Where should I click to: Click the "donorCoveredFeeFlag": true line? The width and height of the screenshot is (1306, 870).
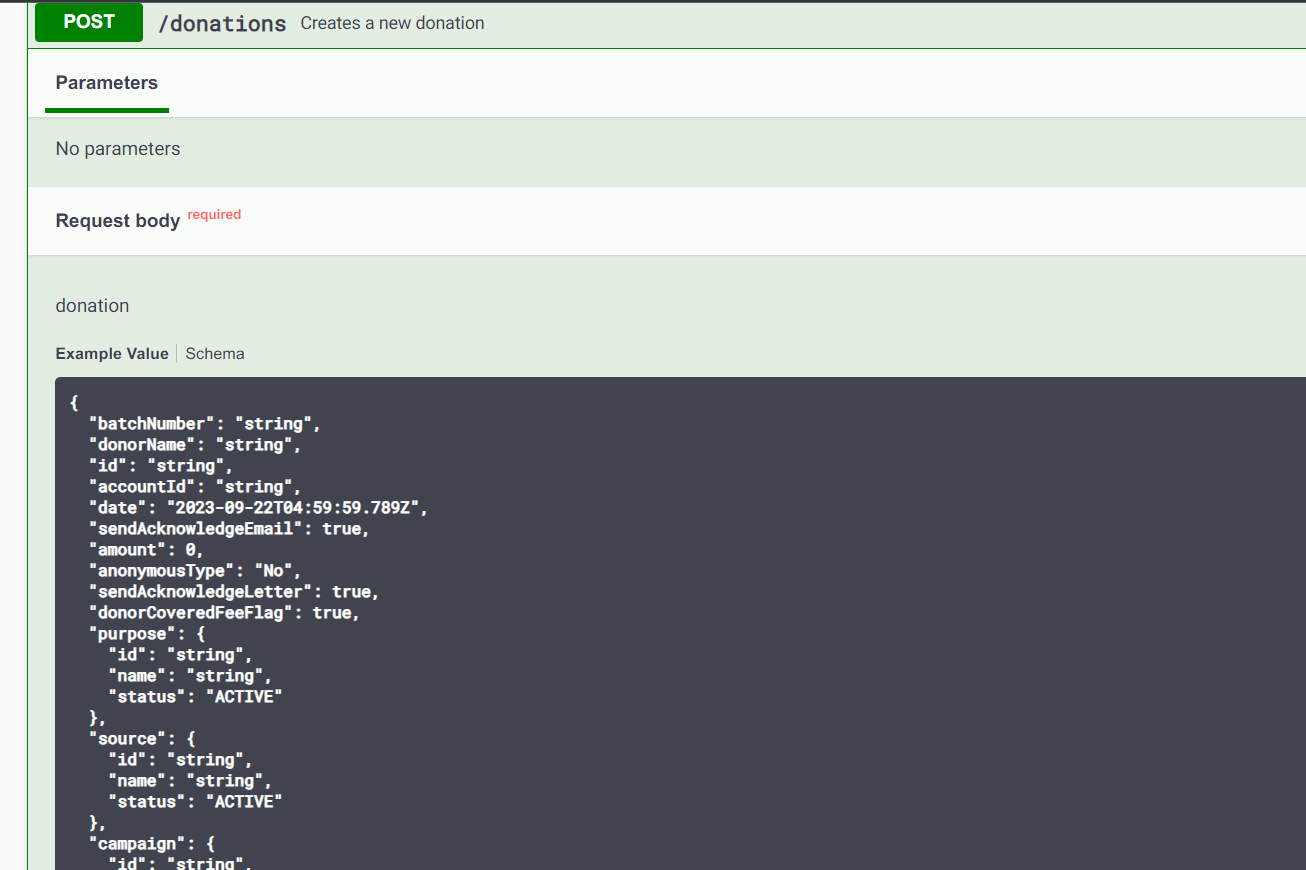point(225,613)
